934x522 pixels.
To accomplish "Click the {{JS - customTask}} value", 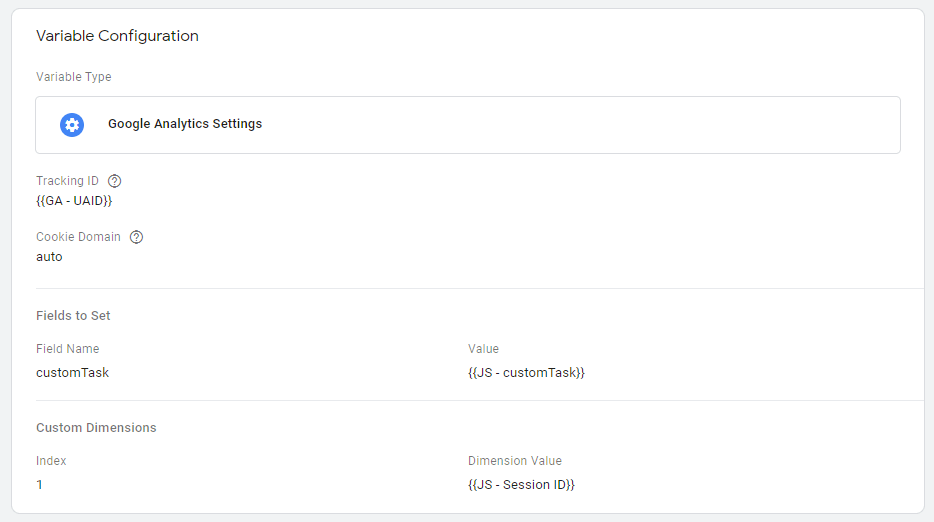I will [x=527, y=372].
